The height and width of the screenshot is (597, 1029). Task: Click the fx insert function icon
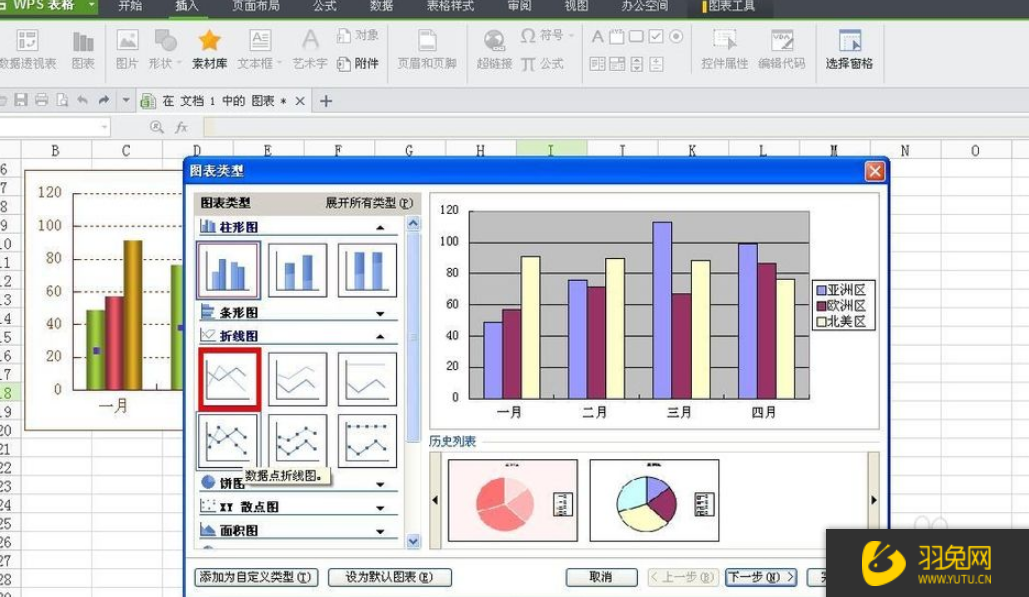(x=182, y=127)
